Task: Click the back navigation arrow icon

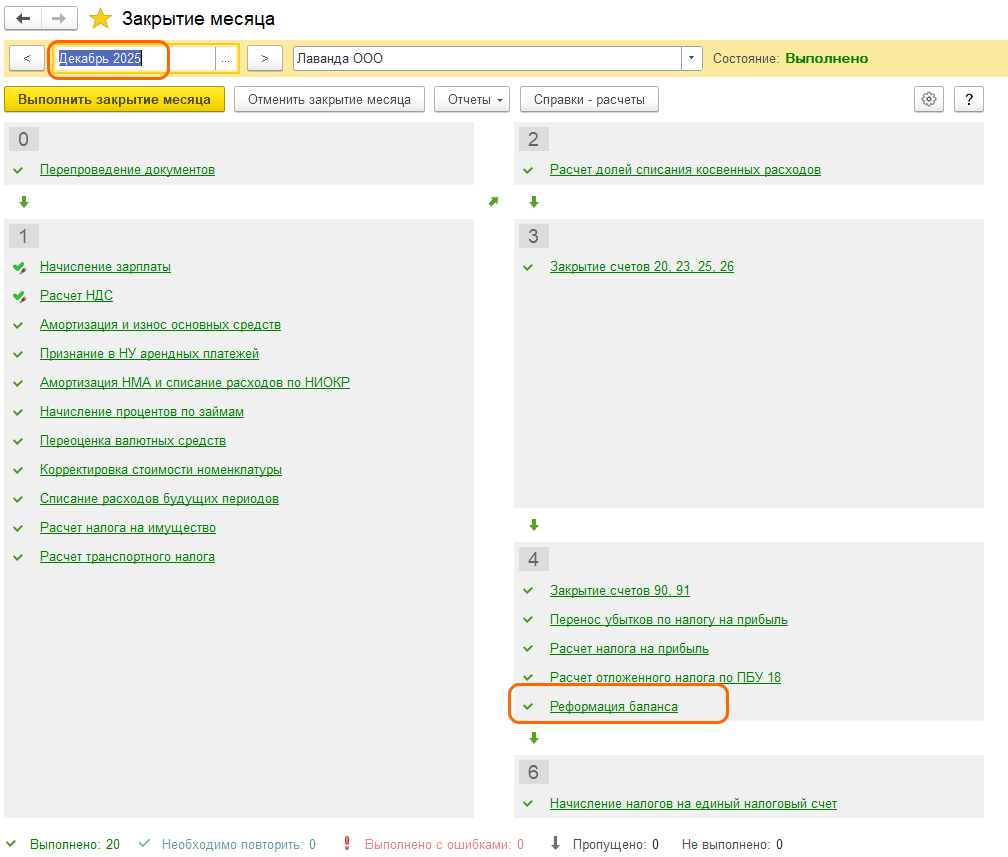Action: 24,19
